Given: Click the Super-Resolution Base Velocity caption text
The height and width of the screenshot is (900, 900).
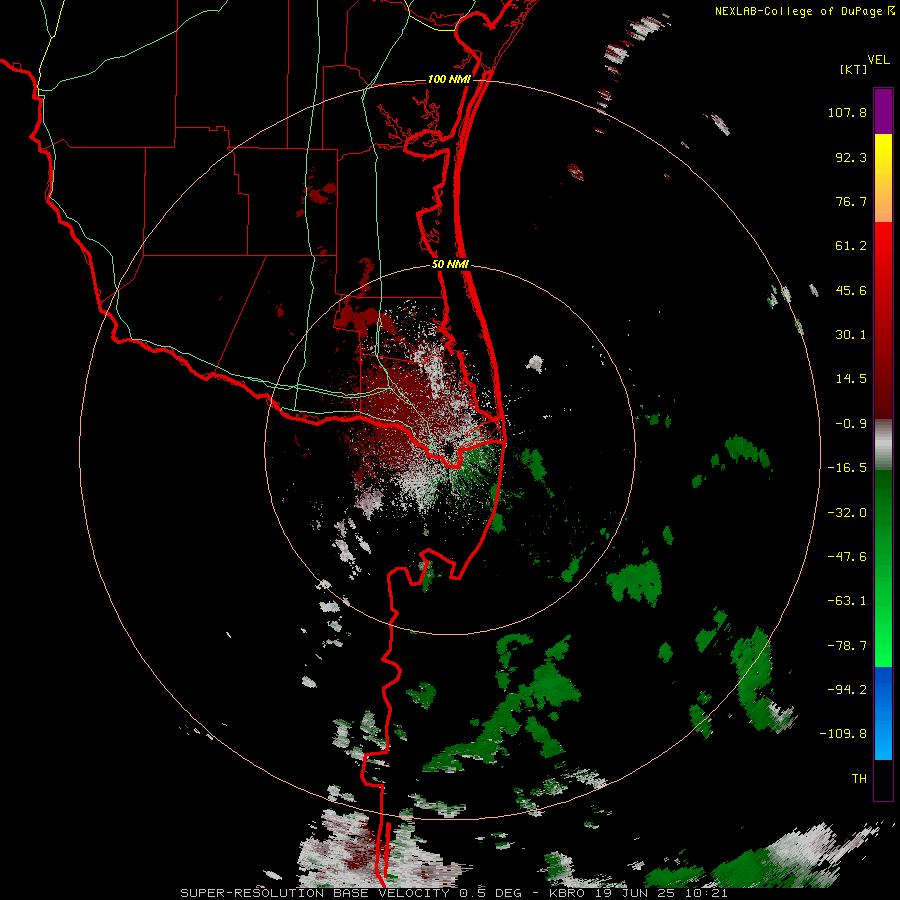Looking at the screenshot, I should coord(453,893).
